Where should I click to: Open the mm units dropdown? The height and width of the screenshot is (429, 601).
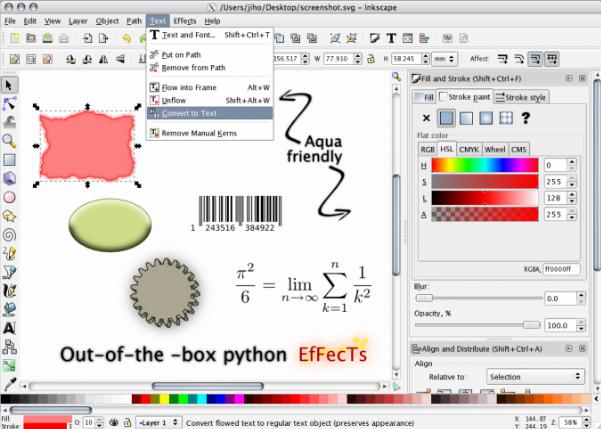(x=445, y=59)
